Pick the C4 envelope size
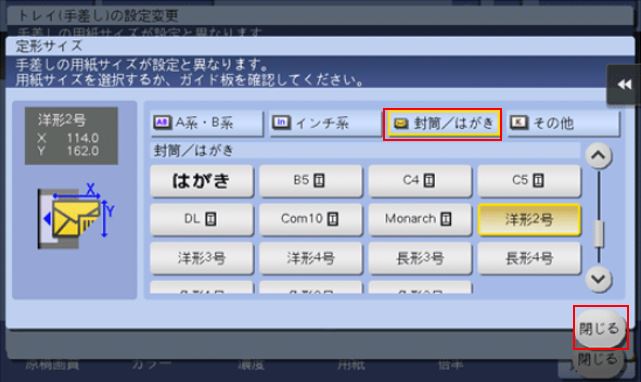 click(420, 181)
